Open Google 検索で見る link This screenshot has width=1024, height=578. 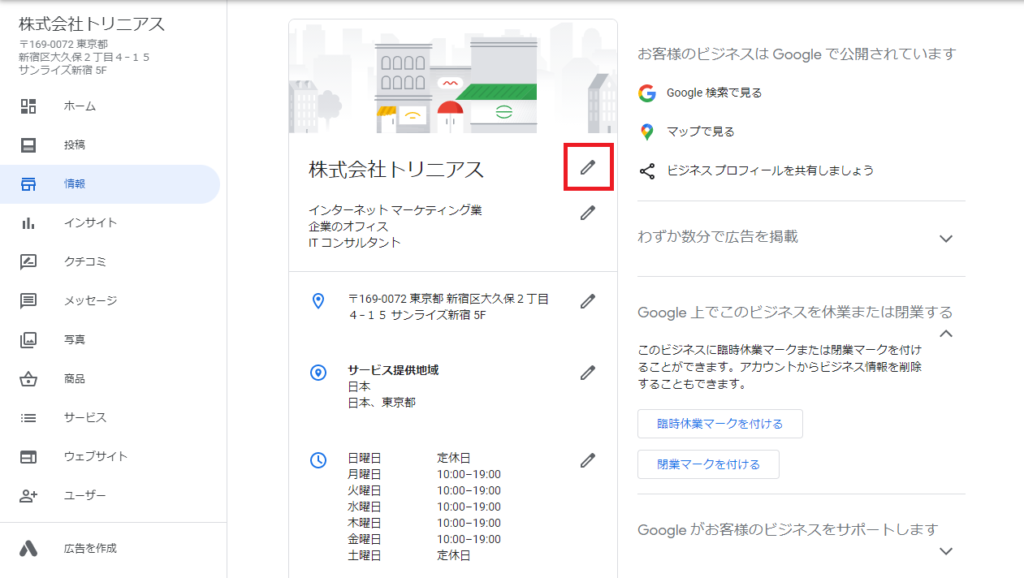coord(714,93)
